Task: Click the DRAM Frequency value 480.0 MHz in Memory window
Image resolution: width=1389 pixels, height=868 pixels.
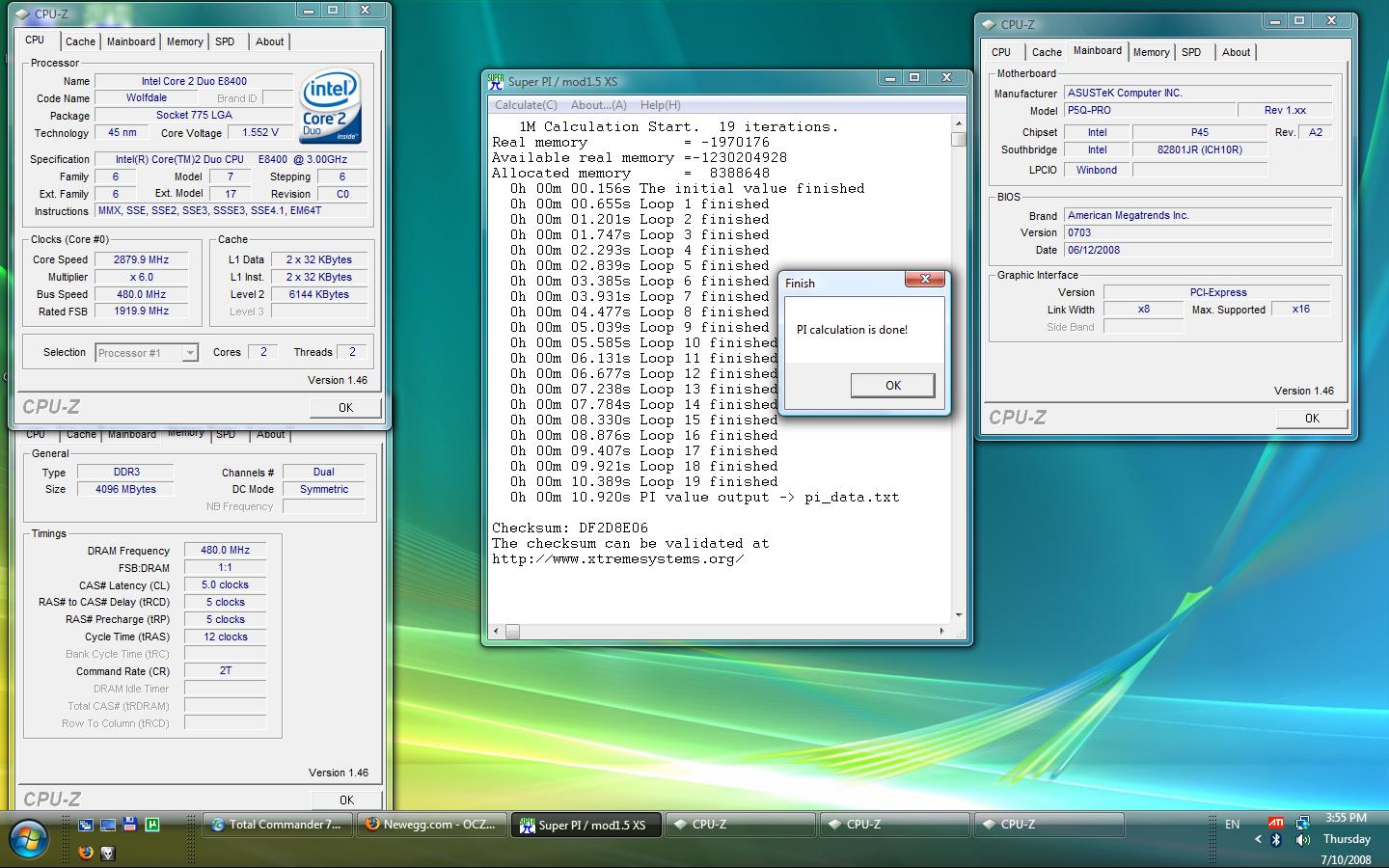Action: [x=225, y=551]
